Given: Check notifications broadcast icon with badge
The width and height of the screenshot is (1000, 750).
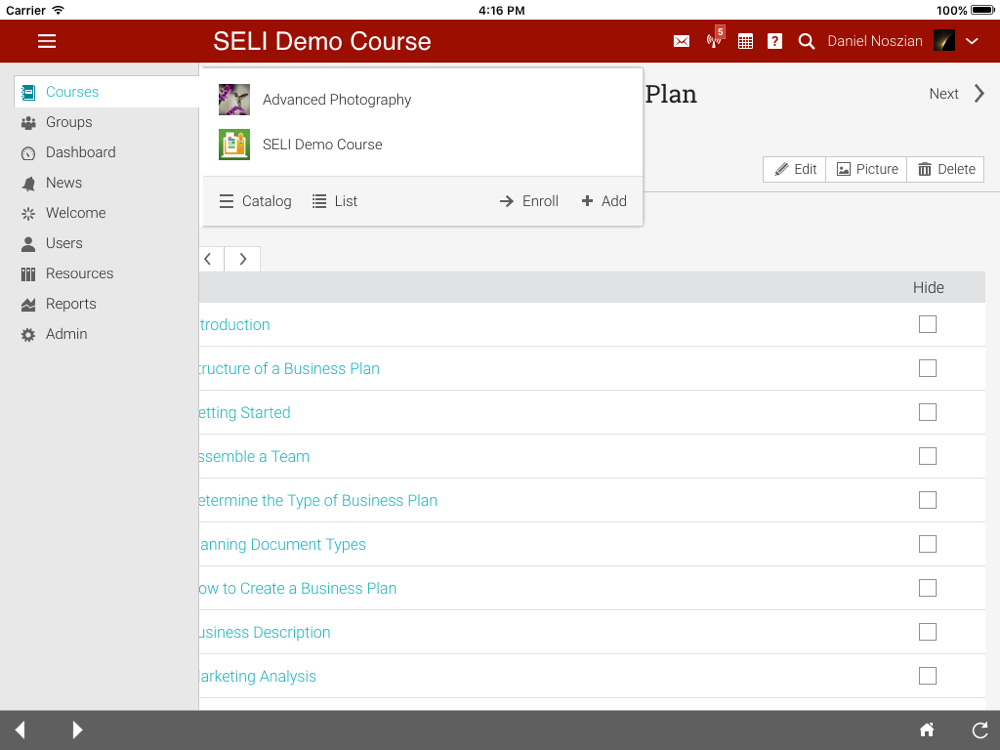Looking at the screenshot, I should [x=714, y=39].
